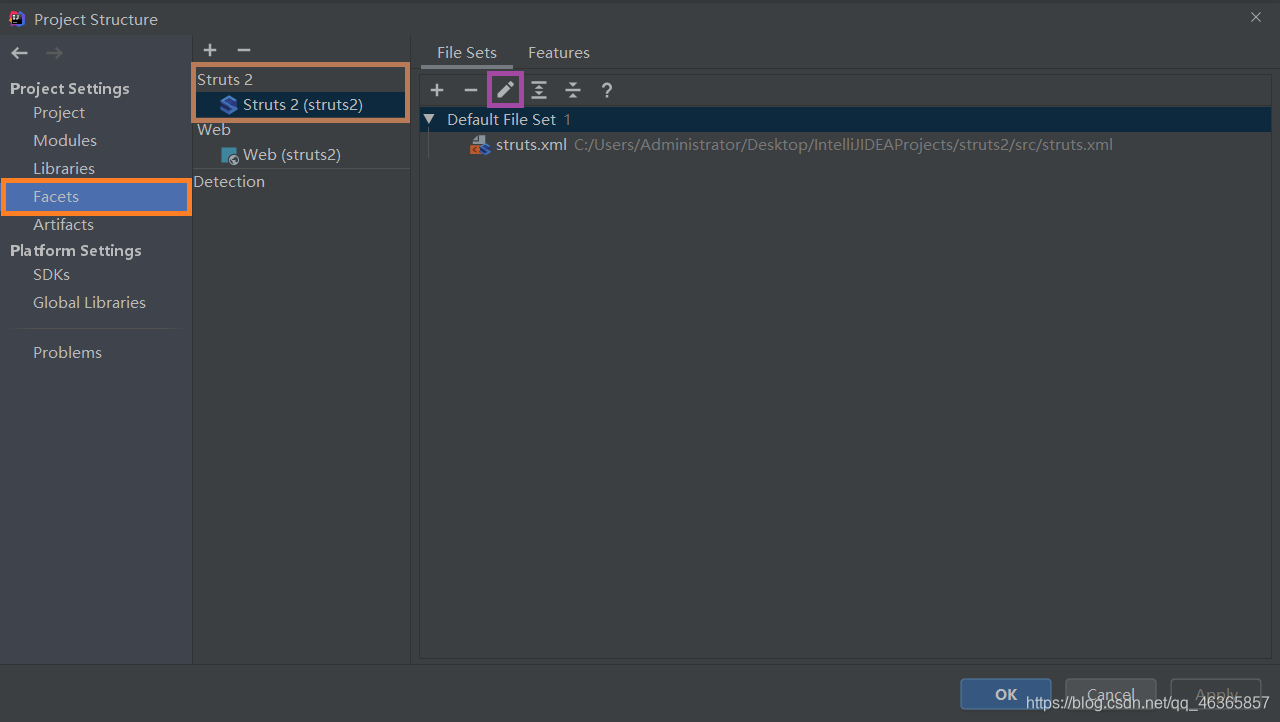This screenshot has width=1280, height=722.
Task: Remove the selected file set
Action: point(471,90)
